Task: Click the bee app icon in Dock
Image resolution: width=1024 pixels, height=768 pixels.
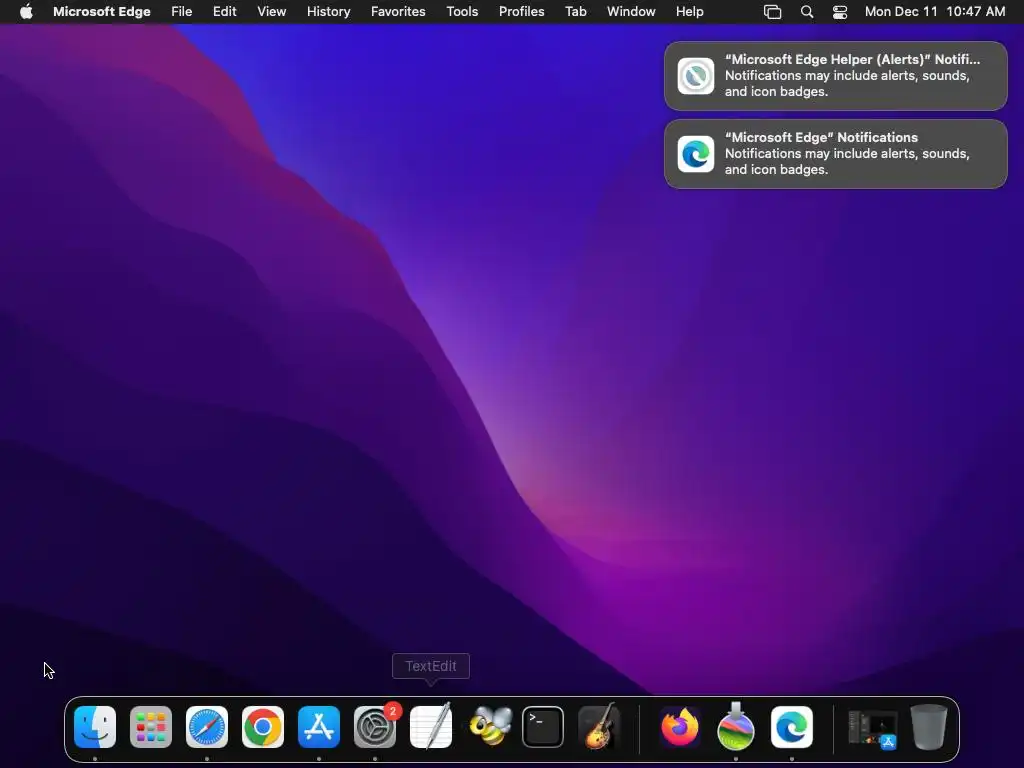Action: [x=490, y=727]
